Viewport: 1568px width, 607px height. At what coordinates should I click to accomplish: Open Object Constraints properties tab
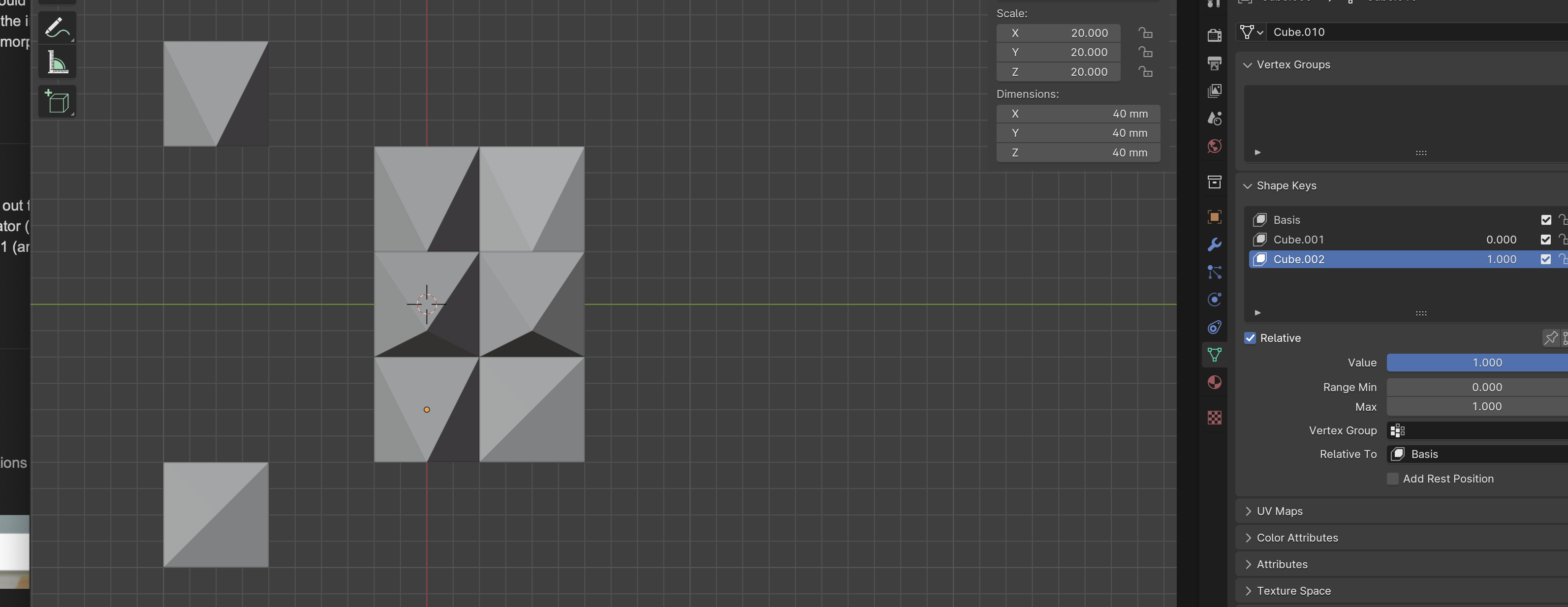click(1214, 327)
